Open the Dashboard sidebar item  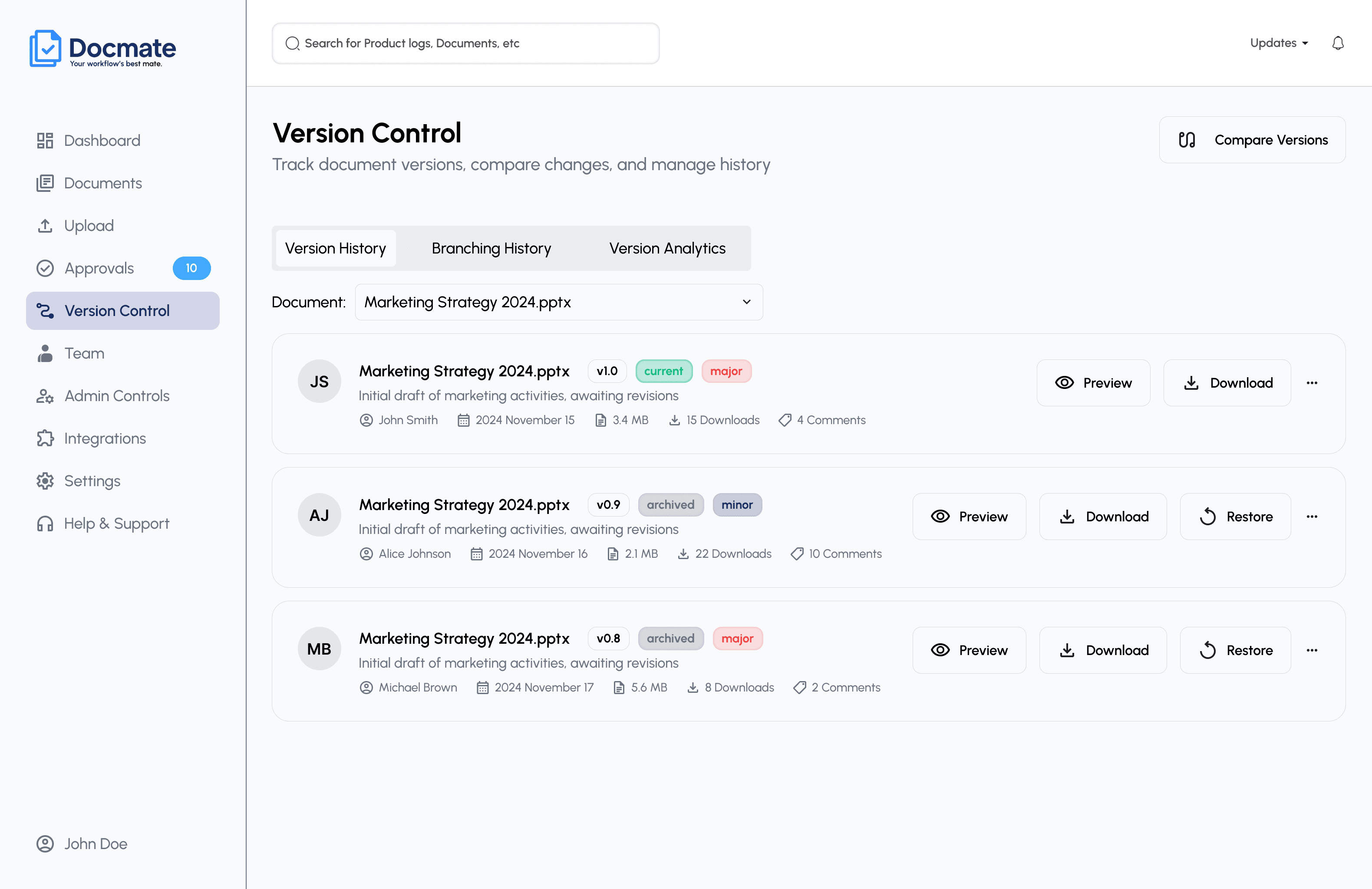[123, 141]
